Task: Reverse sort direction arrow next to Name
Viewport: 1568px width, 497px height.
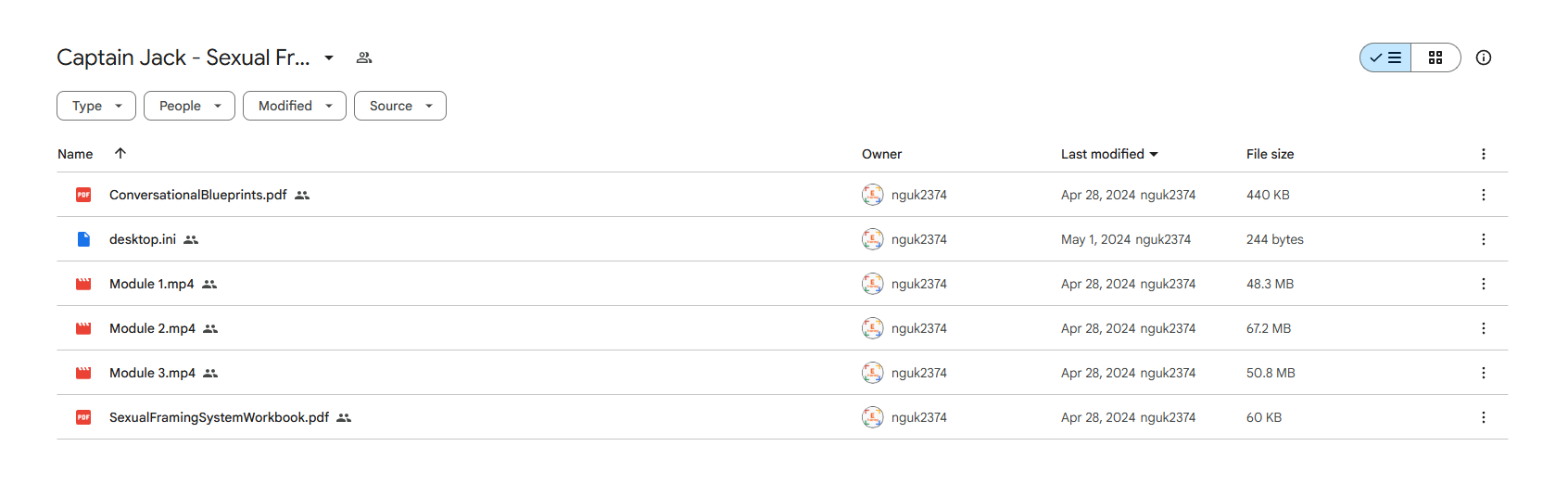Action: pyautogui.click(x=120, y=153)
